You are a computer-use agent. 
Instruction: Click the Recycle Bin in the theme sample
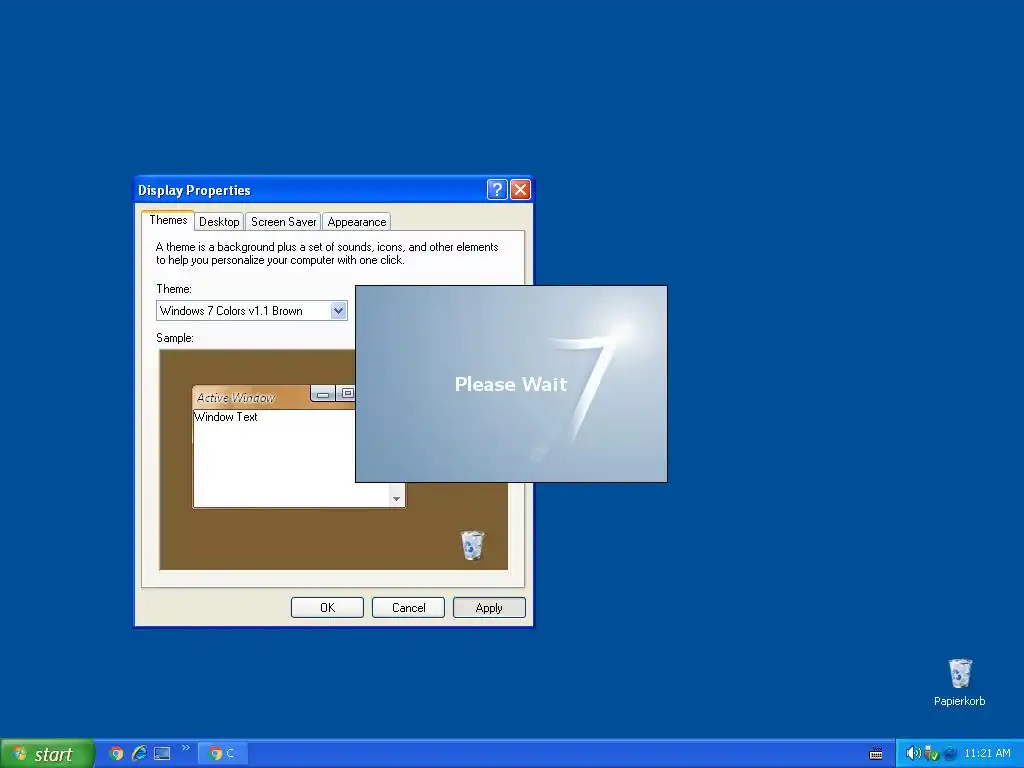(x=472, y=545)
